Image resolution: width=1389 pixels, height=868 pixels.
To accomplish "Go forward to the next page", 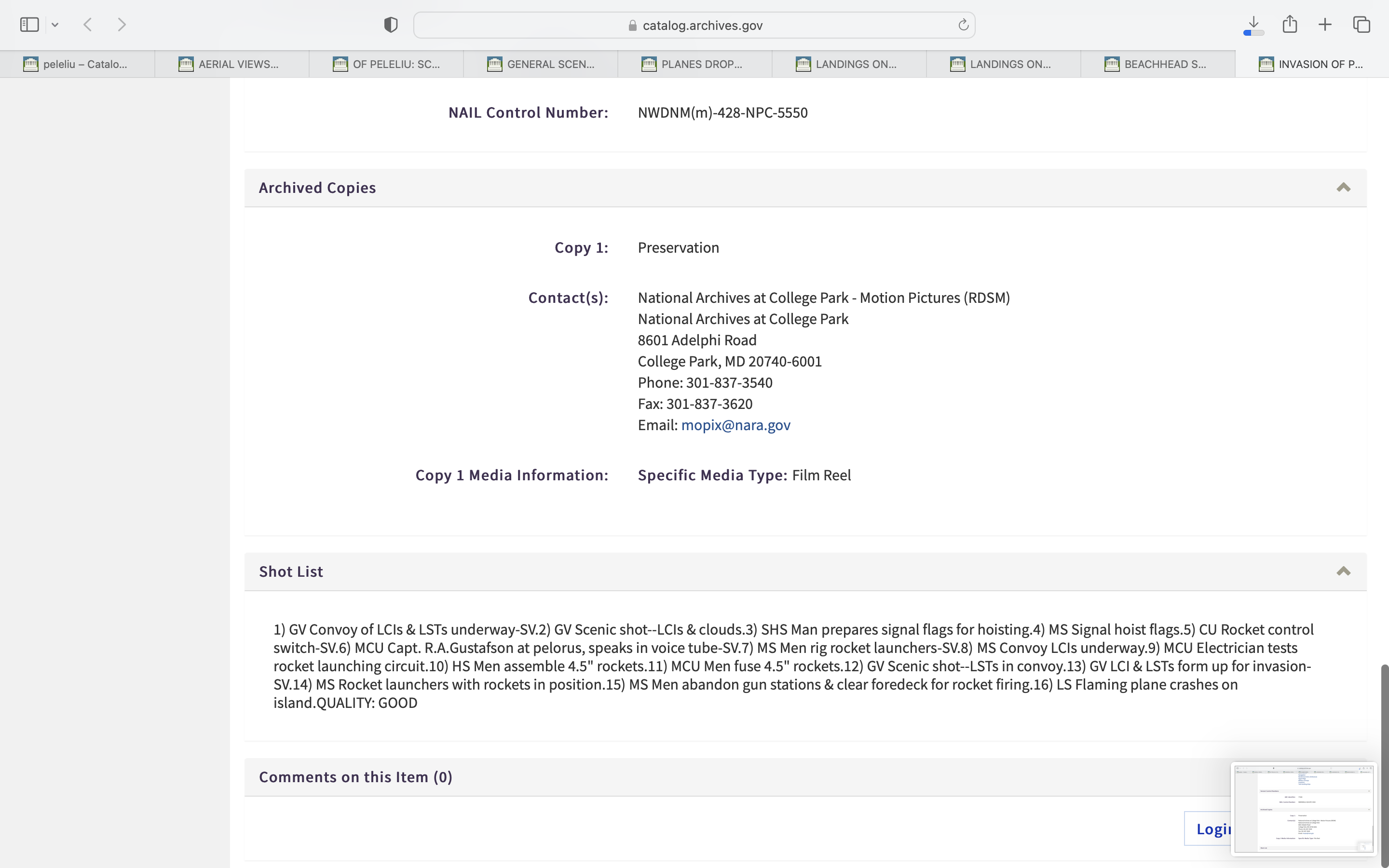I will (x=122, y=25).
